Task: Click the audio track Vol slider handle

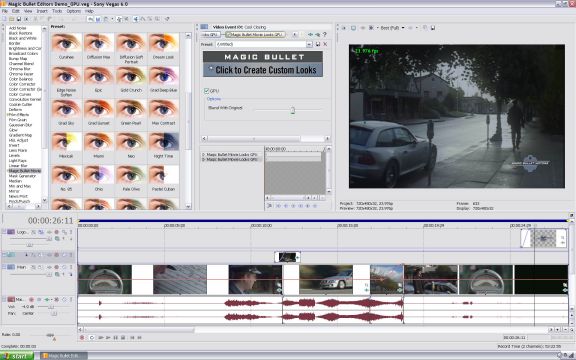Action: coord(51,307)
